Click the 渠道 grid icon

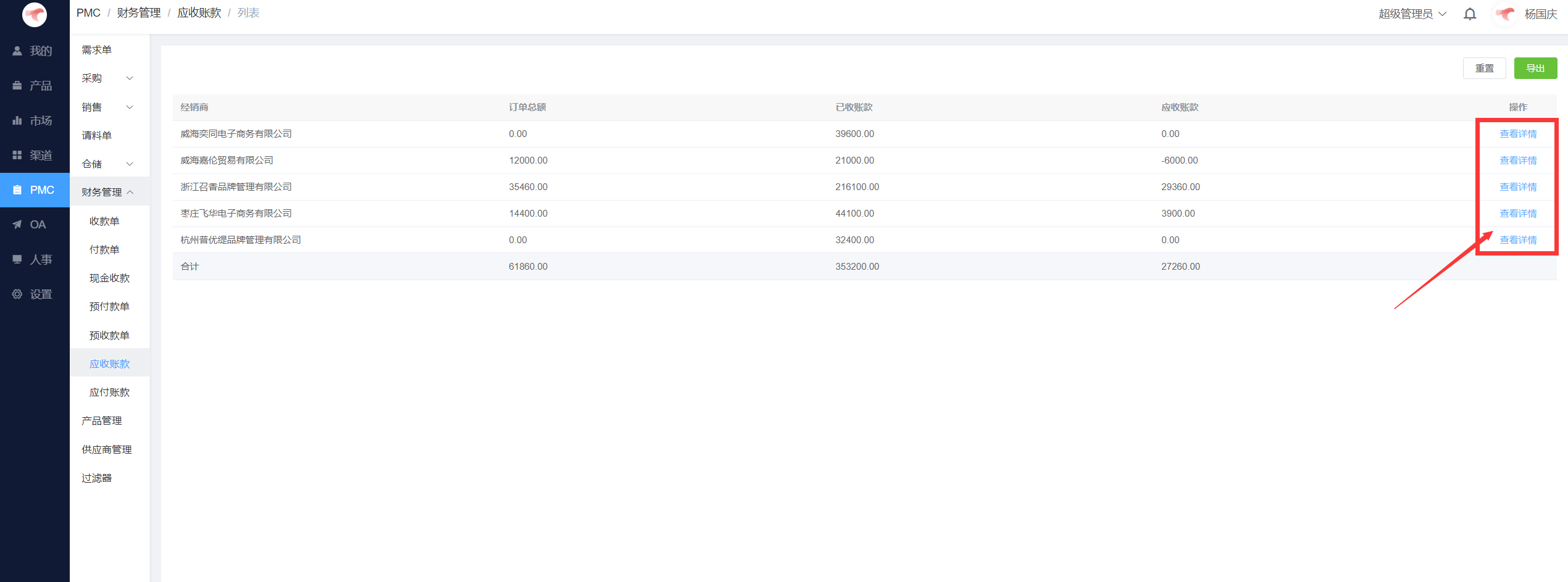coord(17,155)
